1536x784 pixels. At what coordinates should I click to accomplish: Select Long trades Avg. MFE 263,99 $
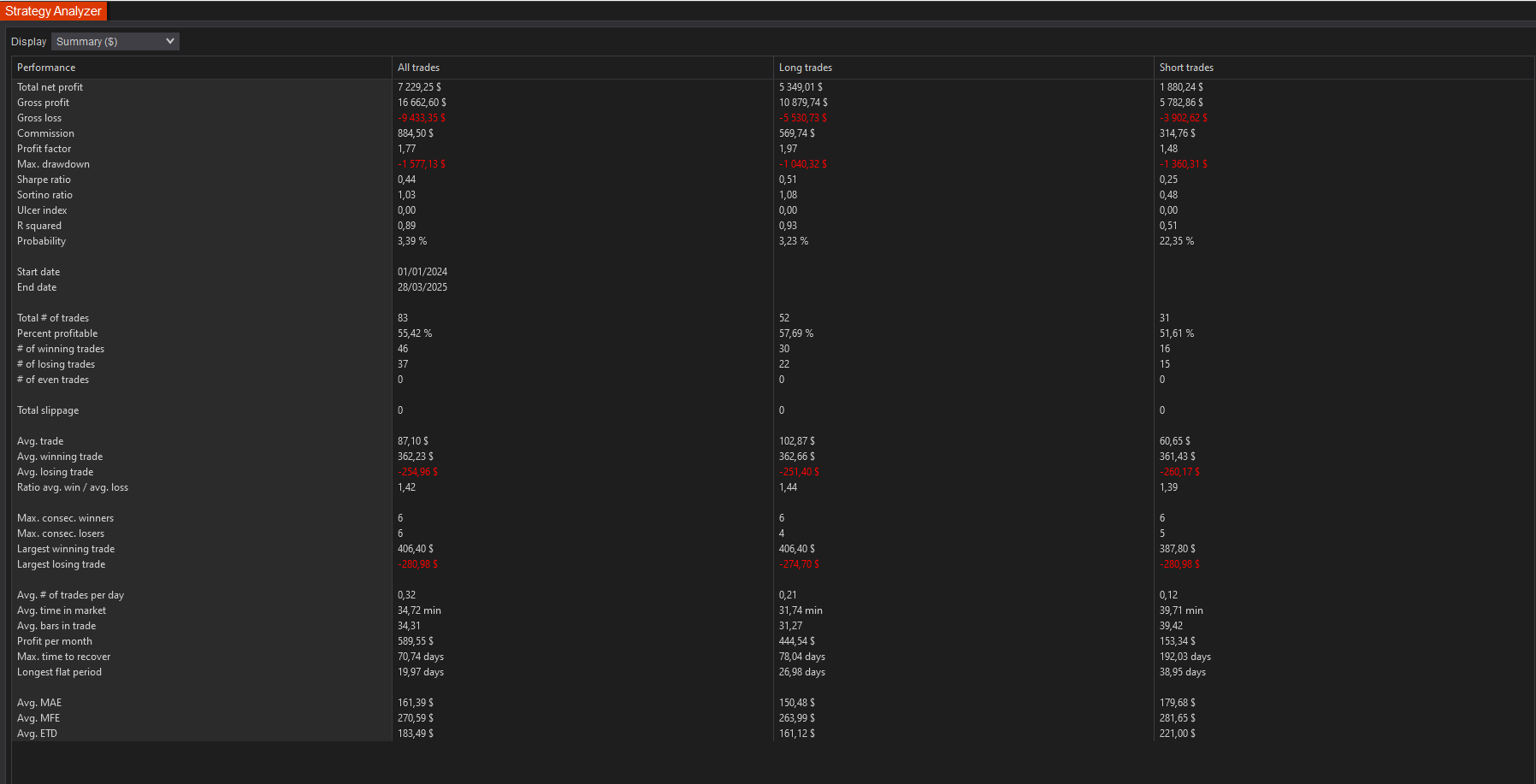click(797, 718)
